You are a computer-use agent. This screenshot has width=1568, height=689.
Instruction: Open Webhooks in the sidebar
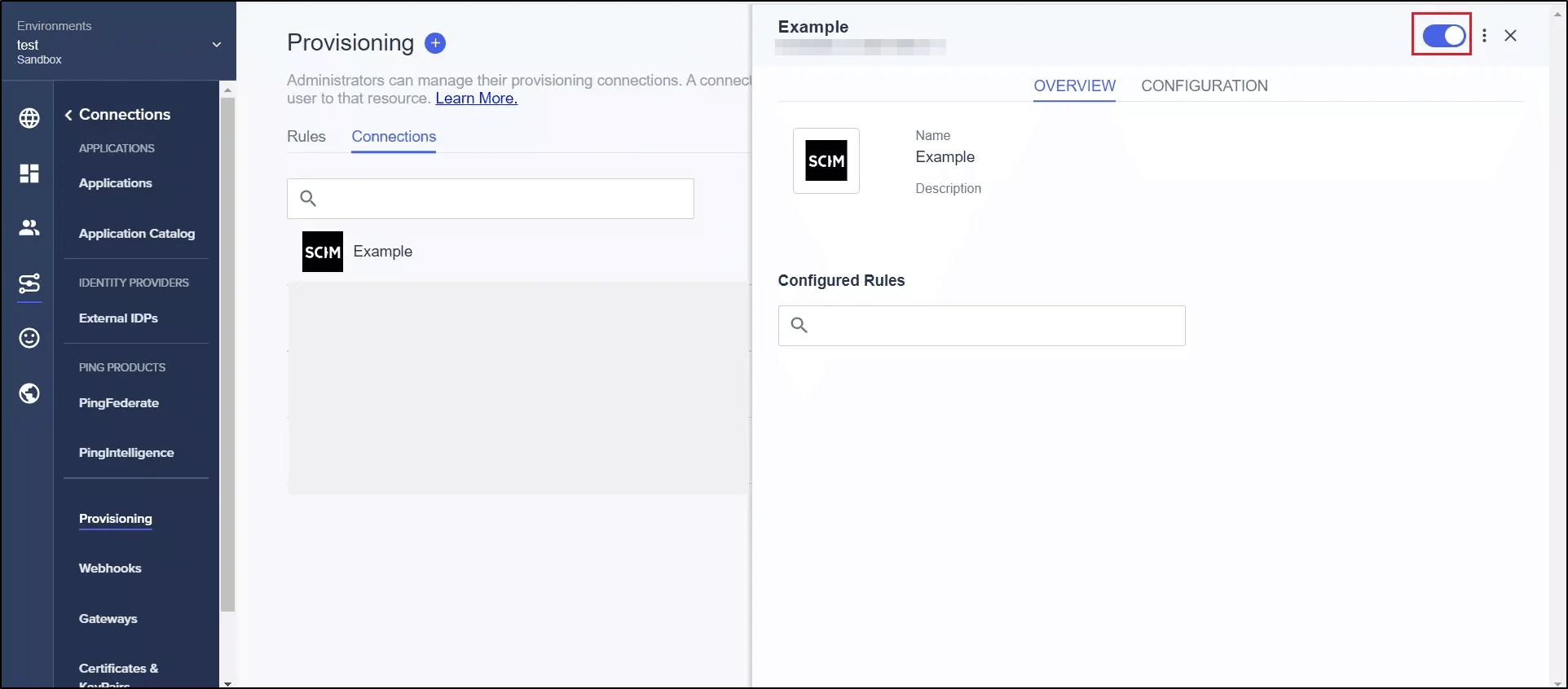110,568
